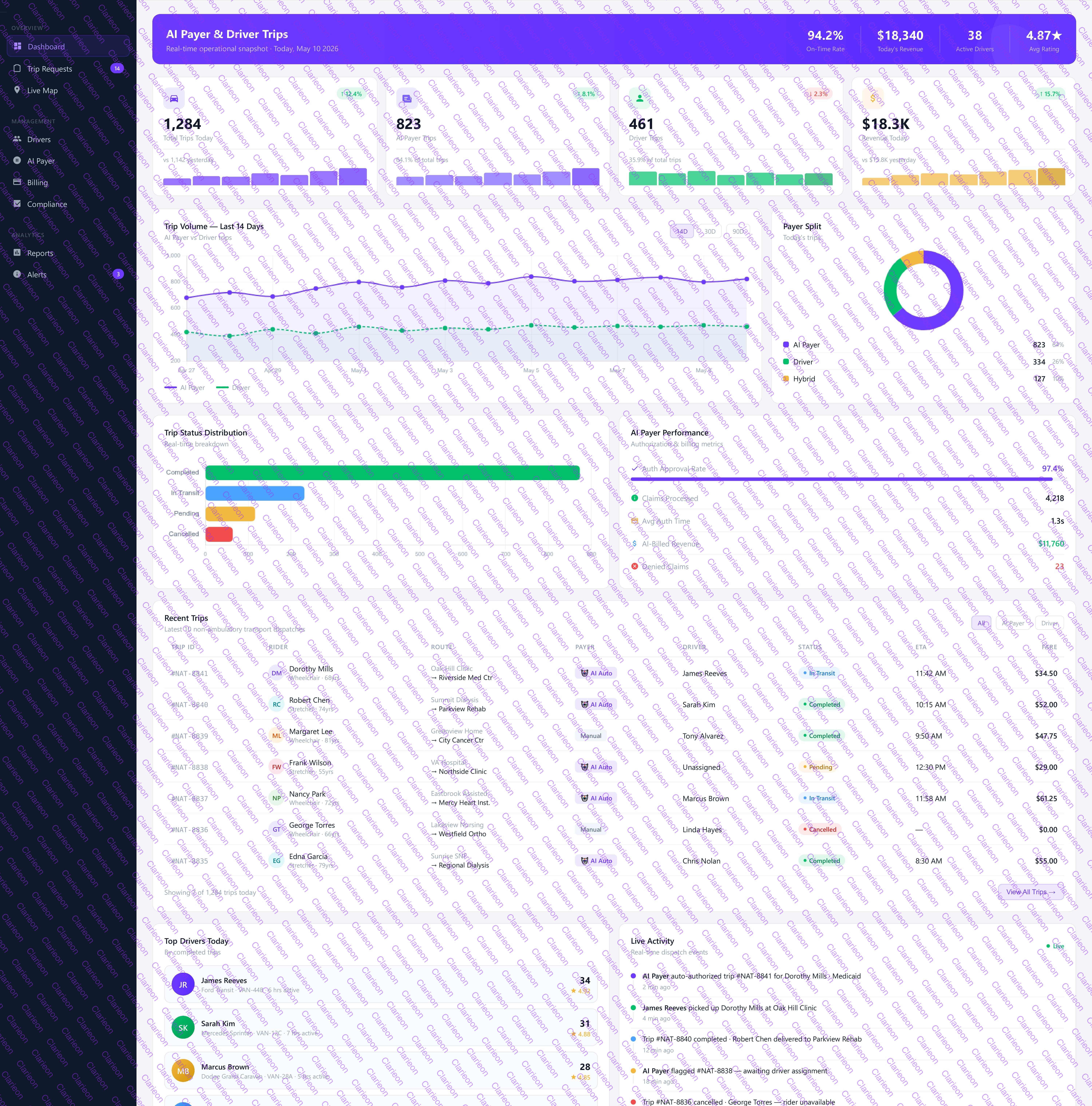1092x1106 pixels.
Task: Switch Trip Volume chart to 14D
Action: (x=682, y=231)
